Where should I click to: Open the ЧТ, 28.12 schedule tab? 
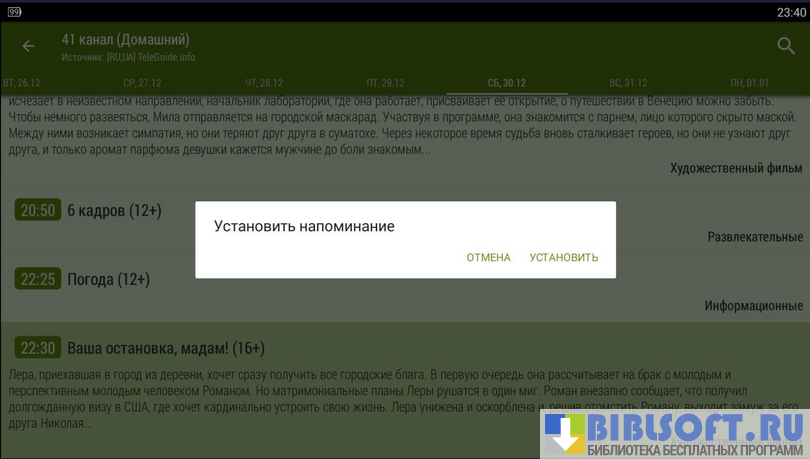[264, 83]
